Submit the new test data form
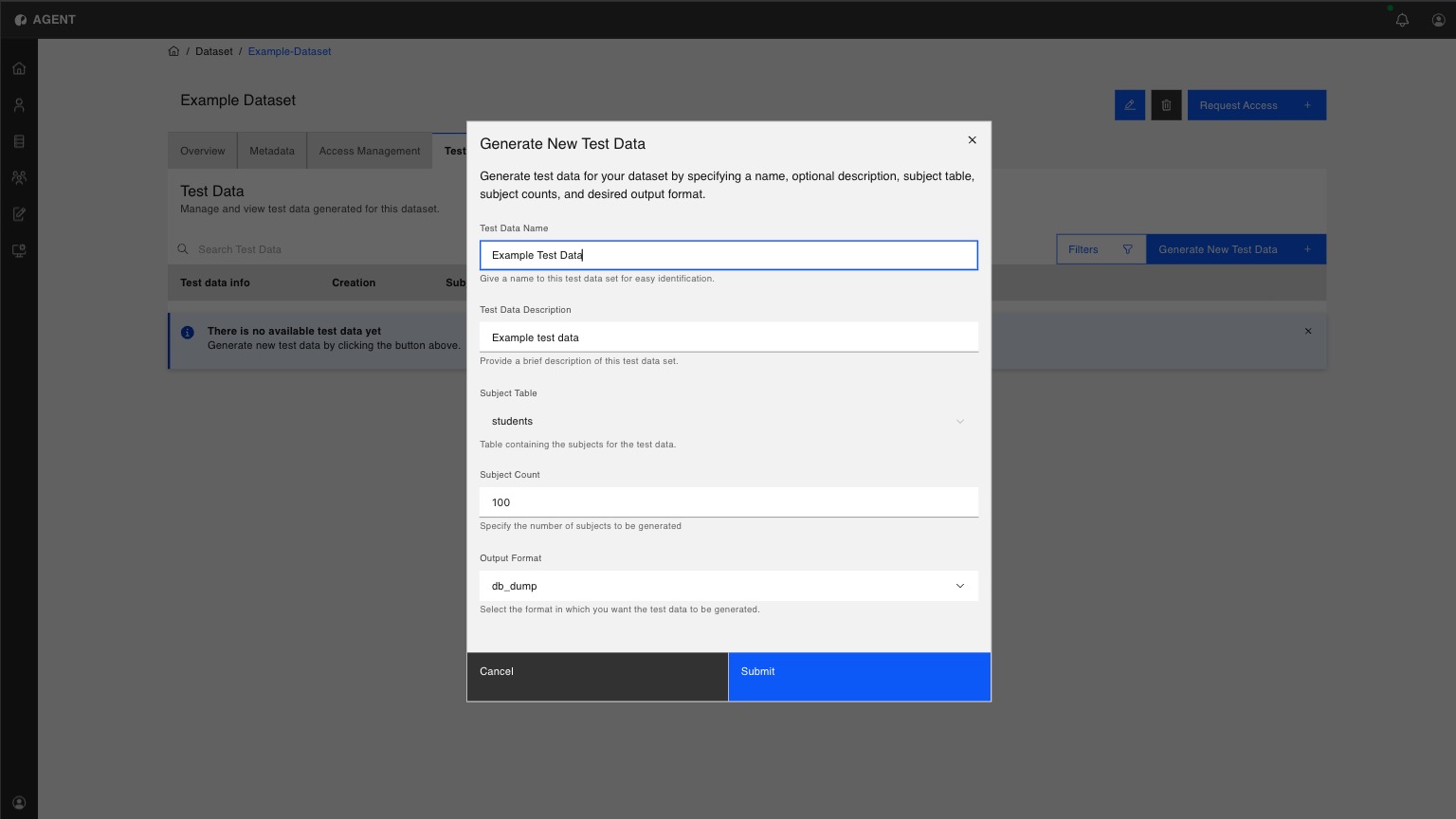1456x819 pixels. pos(859,677)
